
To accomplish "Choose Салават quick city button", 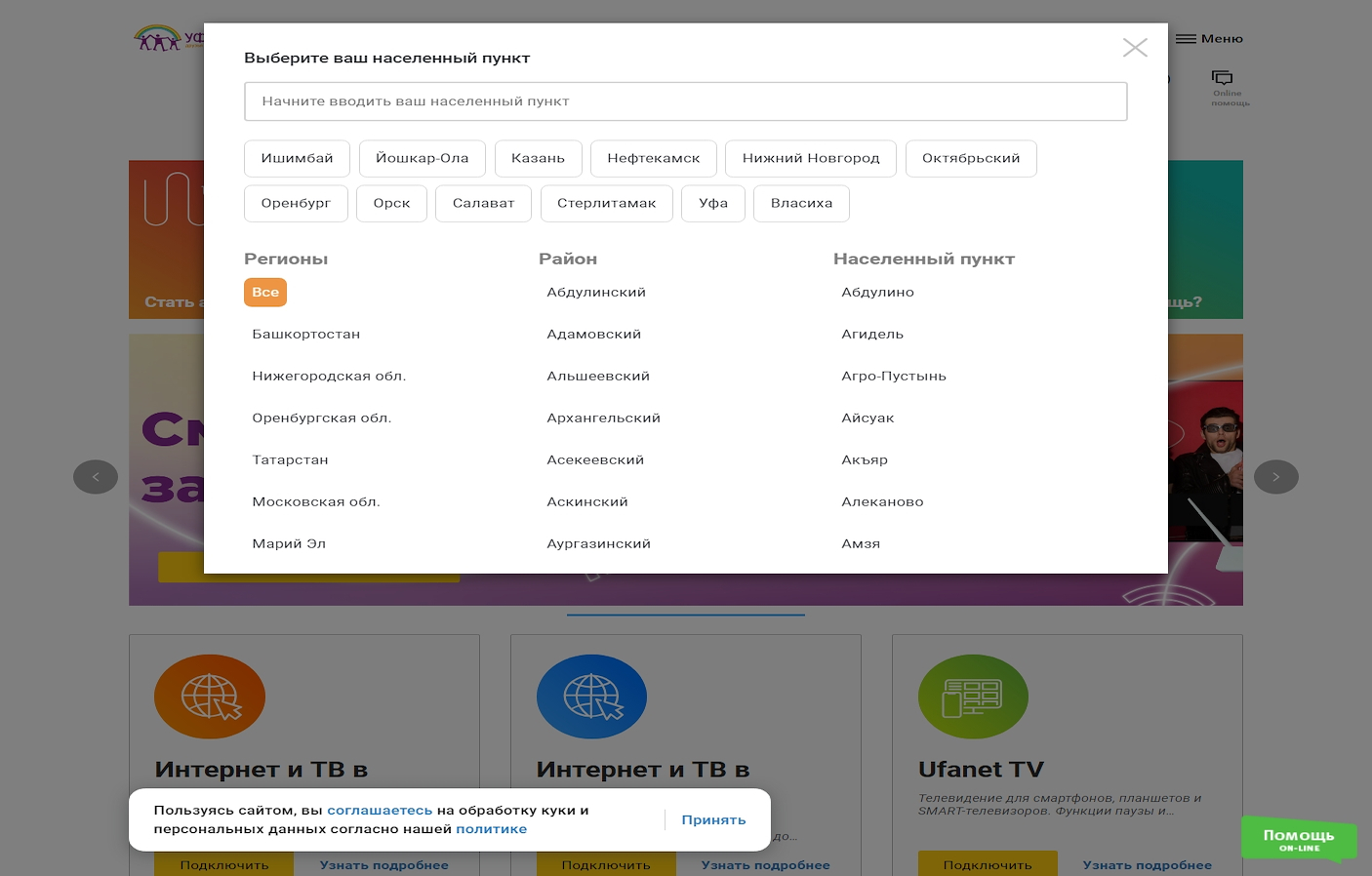I will 483,203.
